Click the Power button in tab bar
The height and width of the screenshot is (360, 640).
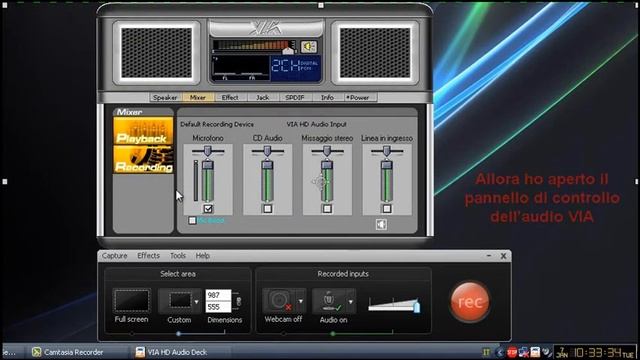coord(359,98)
